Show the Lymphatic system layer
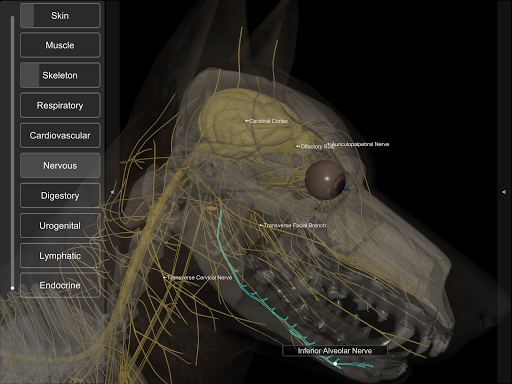Image resolution: width=512 pixels, height=384 pixels. (60, 256)
